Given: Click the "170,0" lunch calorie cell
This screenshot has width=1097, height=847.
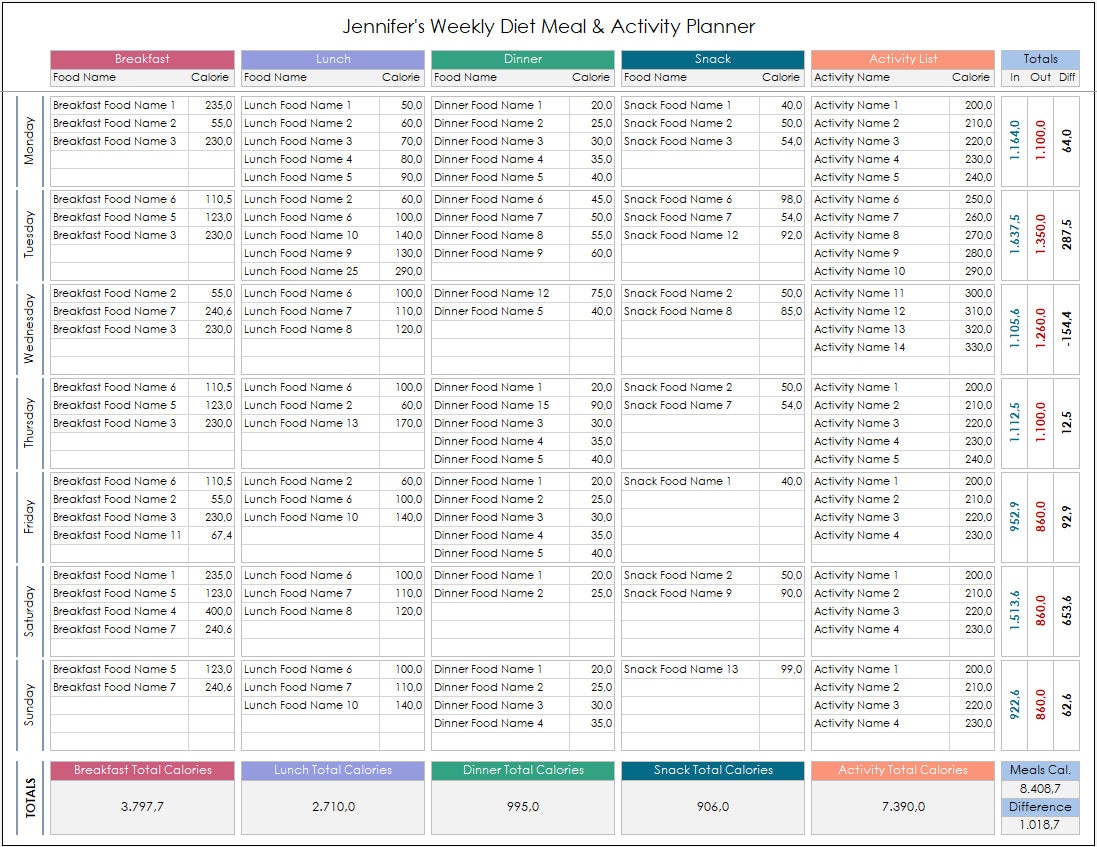Looking at the screenshot, I should tap(402, 423).
